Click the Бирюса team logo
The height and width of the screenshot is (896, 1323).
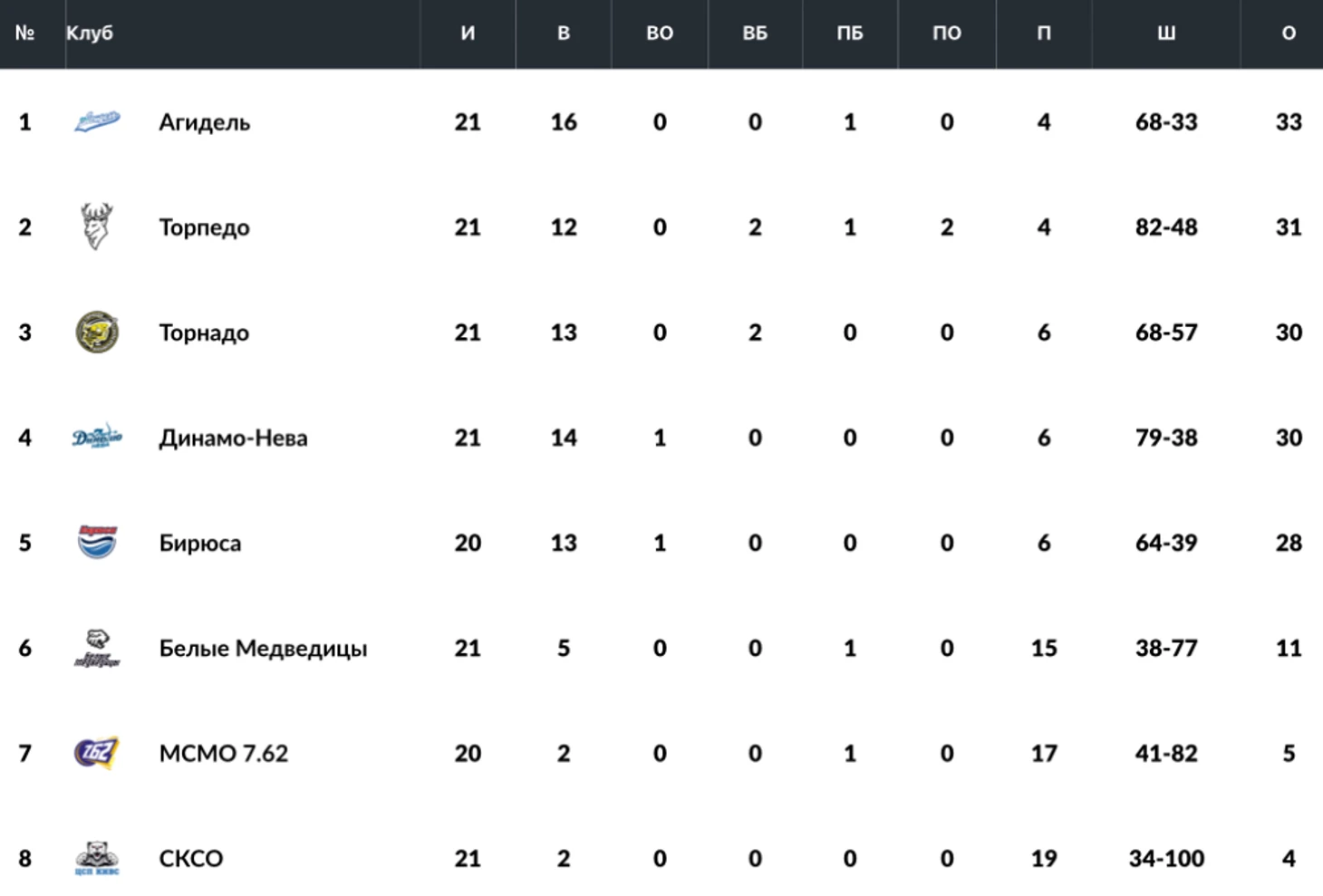point(97,542)
